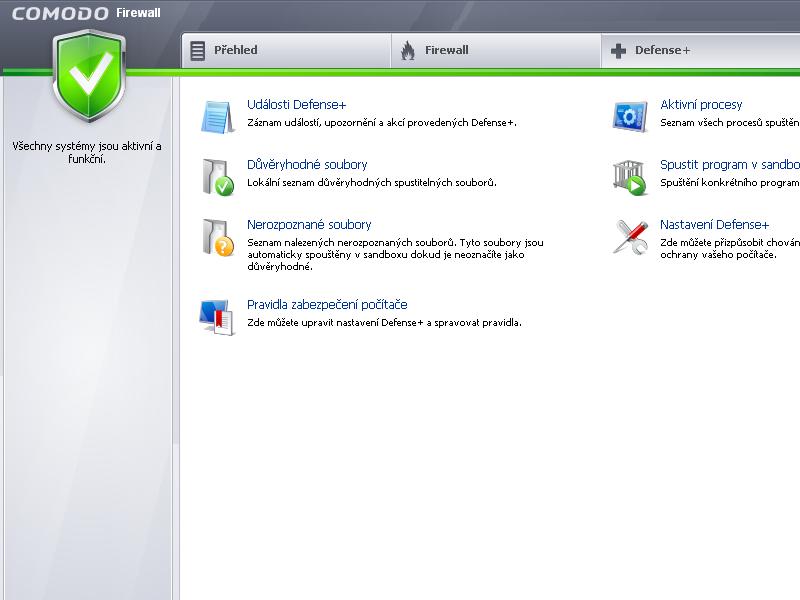Open the Aktivní procesy link

pos(701,105)
